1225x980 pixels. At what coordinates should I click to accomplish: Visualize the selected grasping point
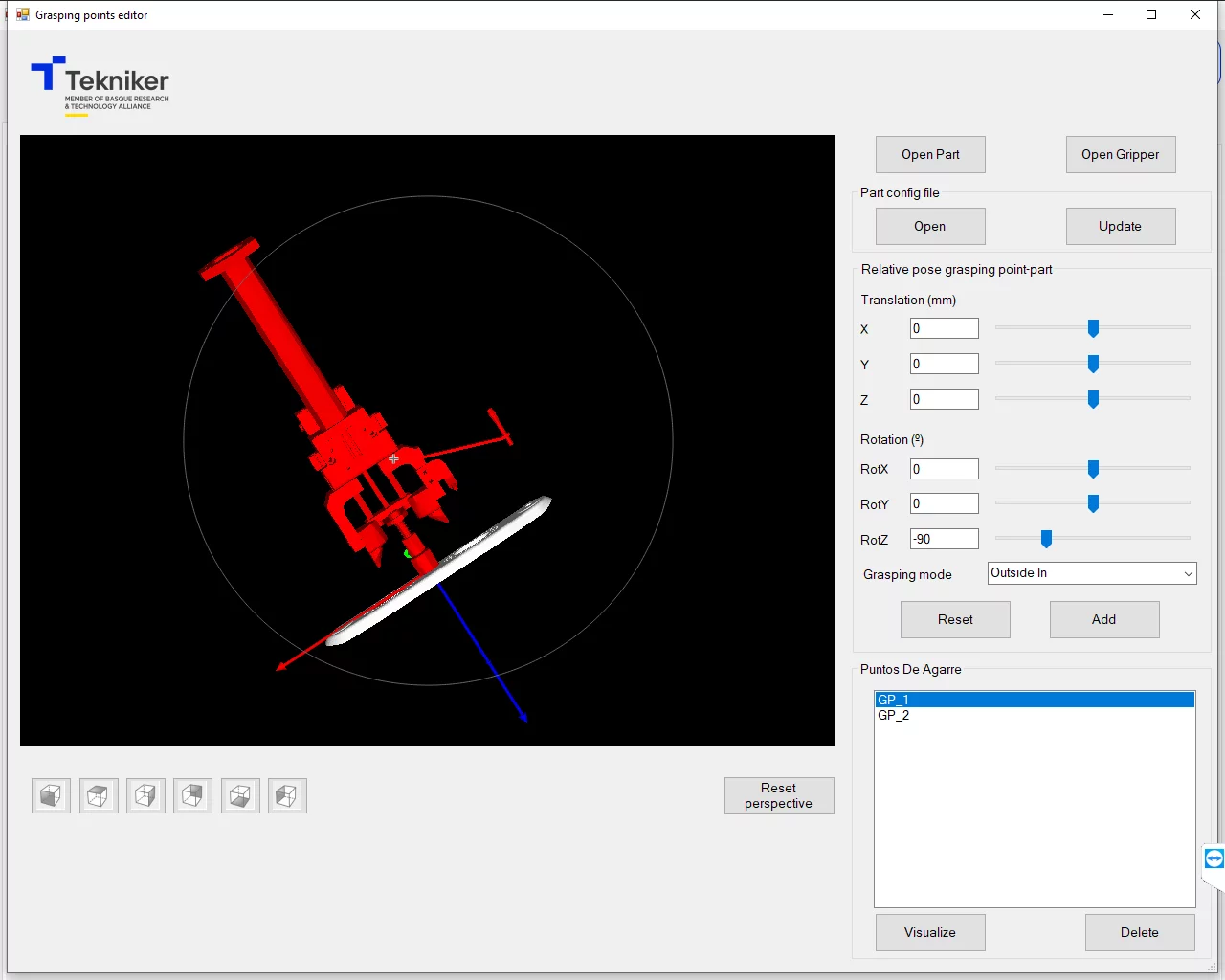point(929,932)
